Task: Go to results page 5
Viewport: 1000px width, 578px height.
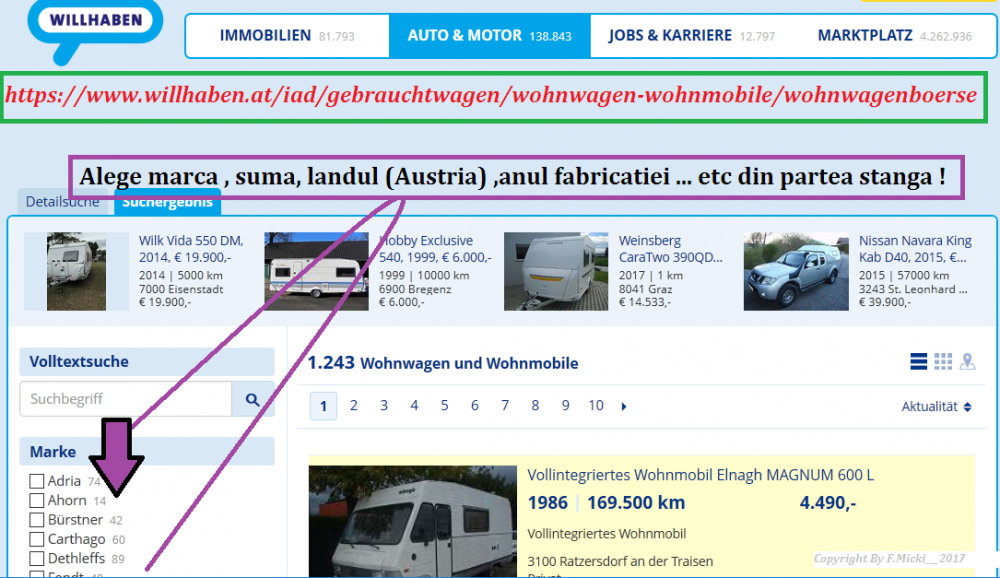Action: coord(444,406)
